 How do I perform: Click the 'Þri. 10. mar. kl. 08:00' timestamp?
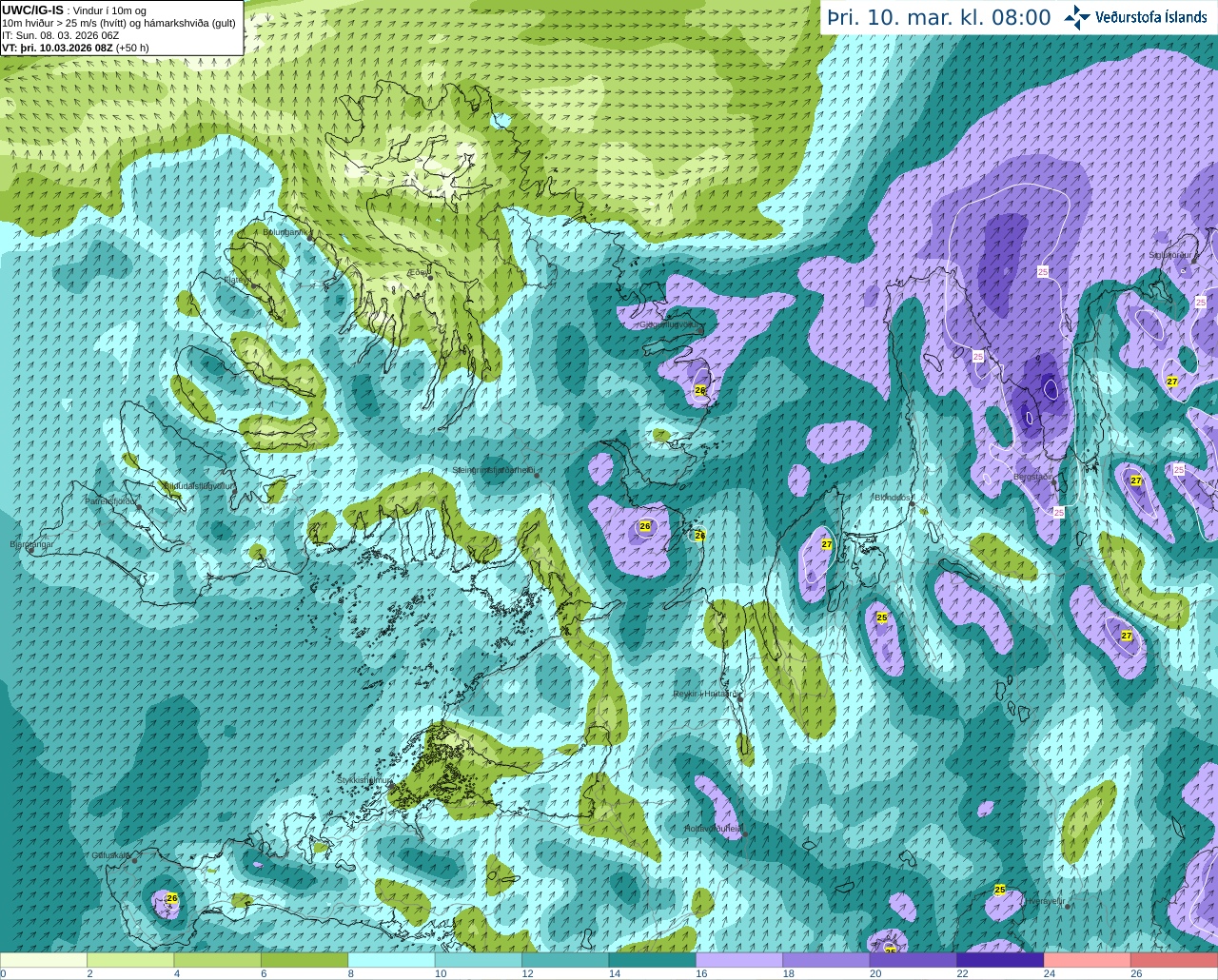click(939, 17)
